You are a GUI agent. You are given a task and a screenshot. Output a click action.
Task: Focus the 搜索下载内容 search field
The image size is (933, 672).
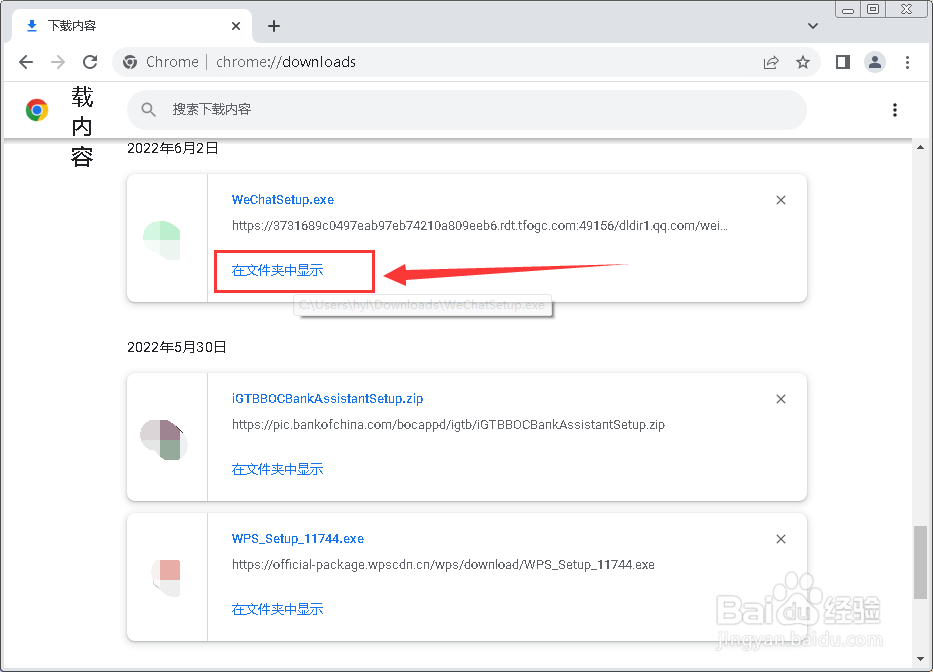point(466,110)
